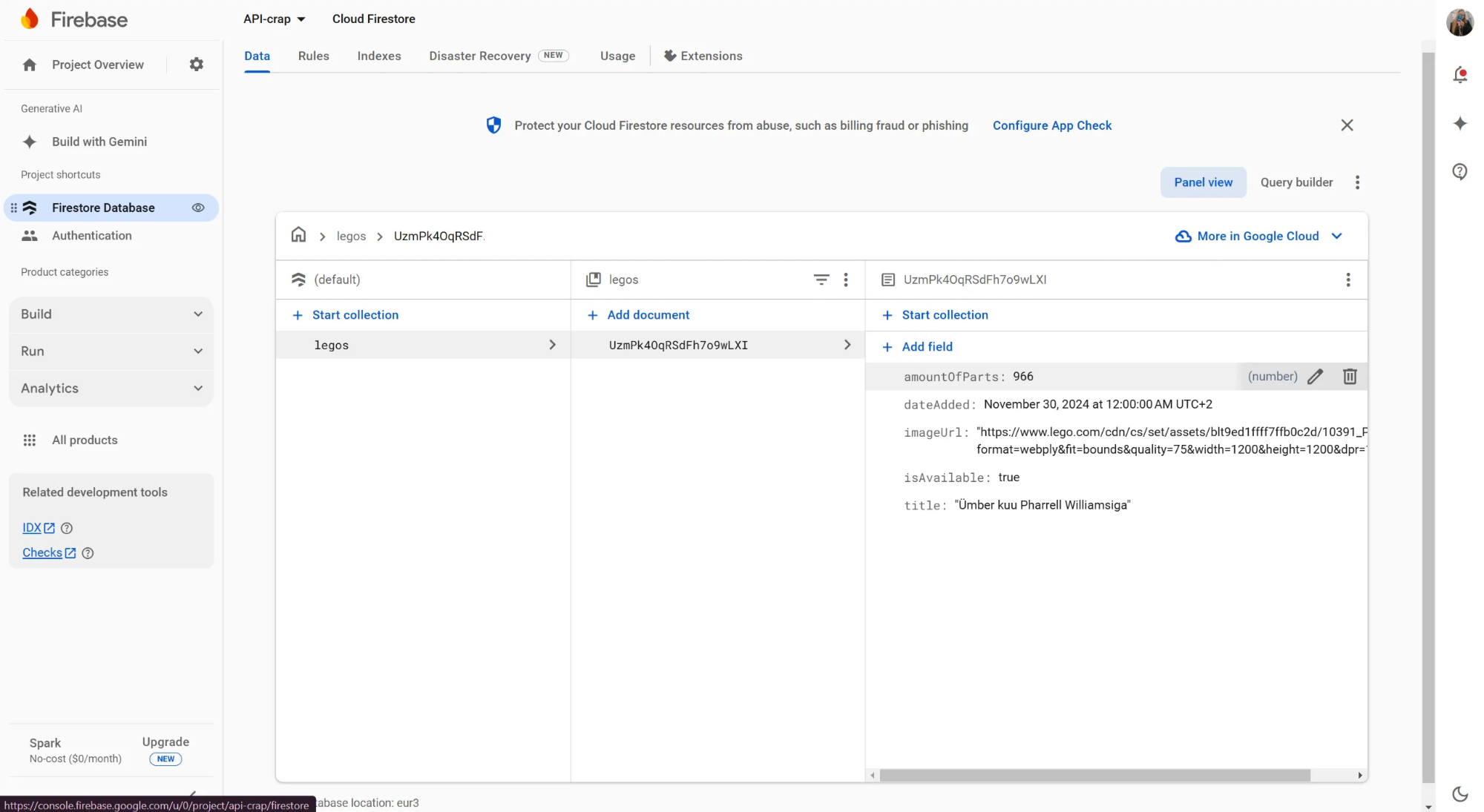Open legos collection three-dot menu

(x=845, y=280)
